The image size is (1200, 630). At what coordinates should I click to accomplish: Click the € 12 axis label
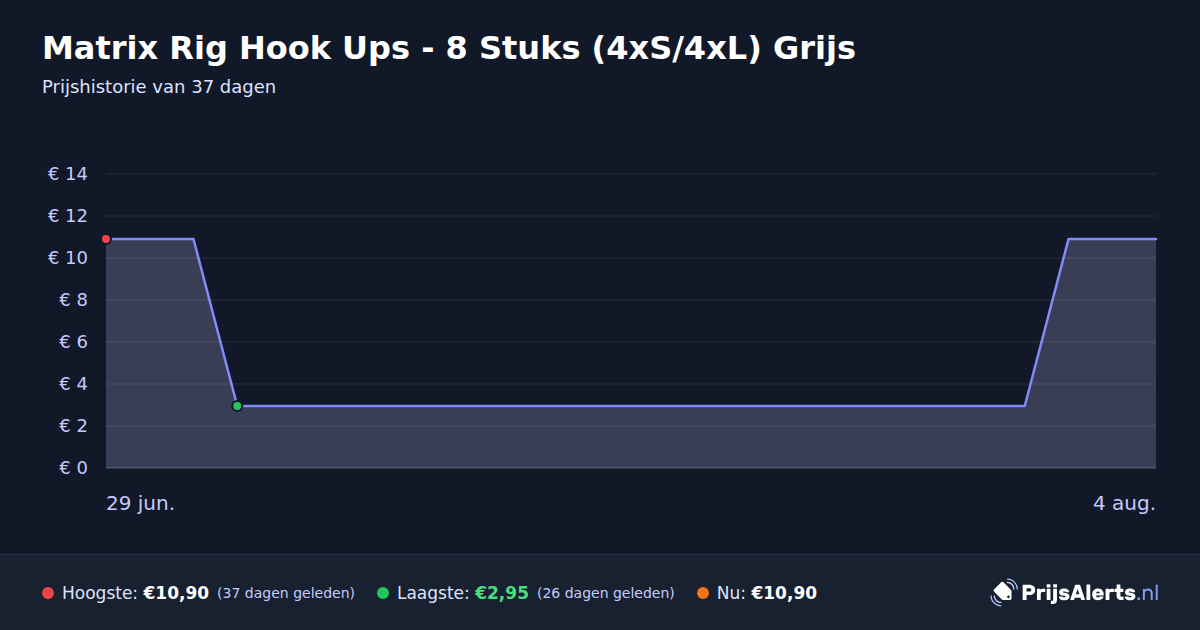68,216
